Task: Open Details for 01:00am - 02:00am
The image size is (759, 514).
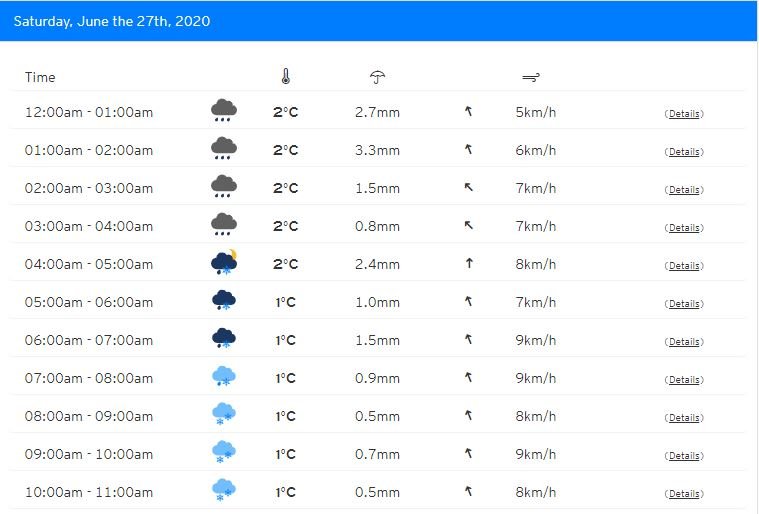Action: 683,152
